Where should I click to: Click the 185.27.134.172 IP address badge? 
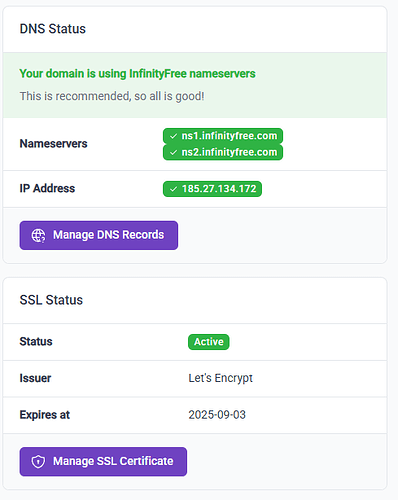coord(212,189)
